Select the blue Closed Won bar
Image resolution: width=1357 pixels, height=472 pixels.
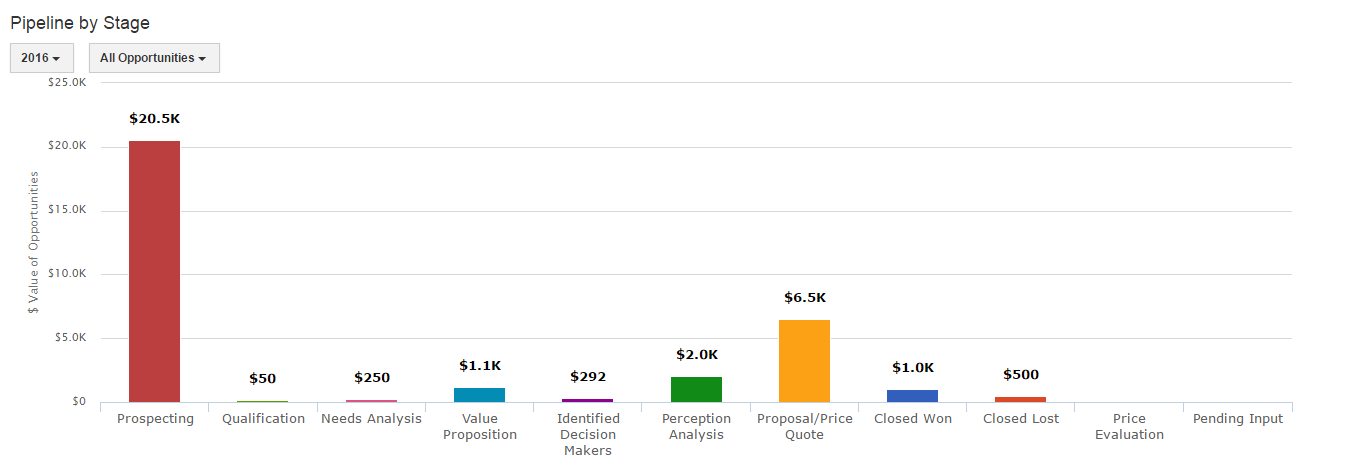click(x=912, y=396)
